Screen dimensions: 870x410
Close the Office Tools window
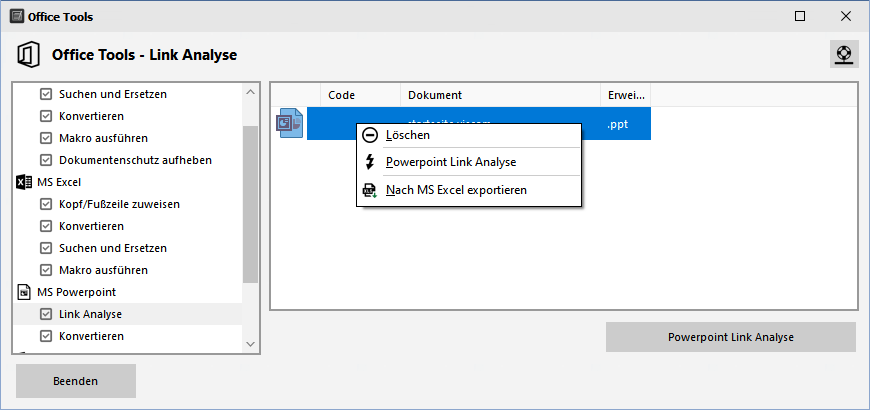(846, 16)
